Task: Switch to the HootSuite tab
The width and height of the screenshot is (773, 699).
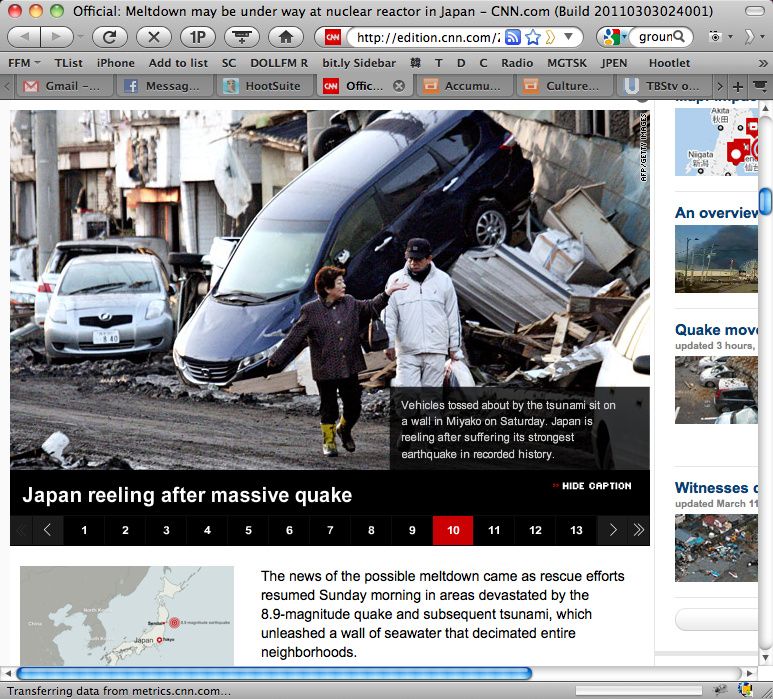Action: click(265, 86)
